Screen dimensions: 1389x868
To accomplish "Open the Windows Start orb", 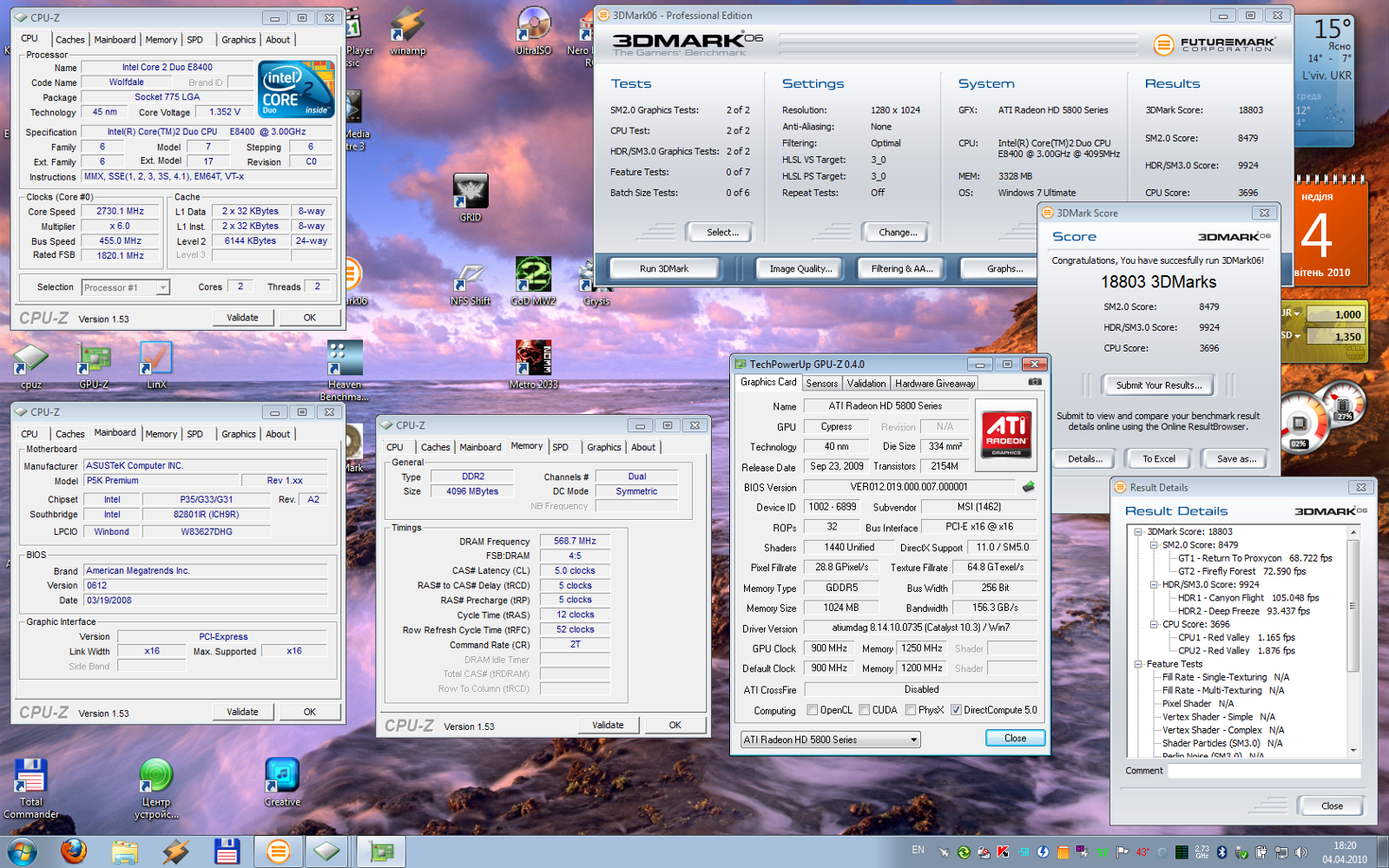I will point(23,852).
